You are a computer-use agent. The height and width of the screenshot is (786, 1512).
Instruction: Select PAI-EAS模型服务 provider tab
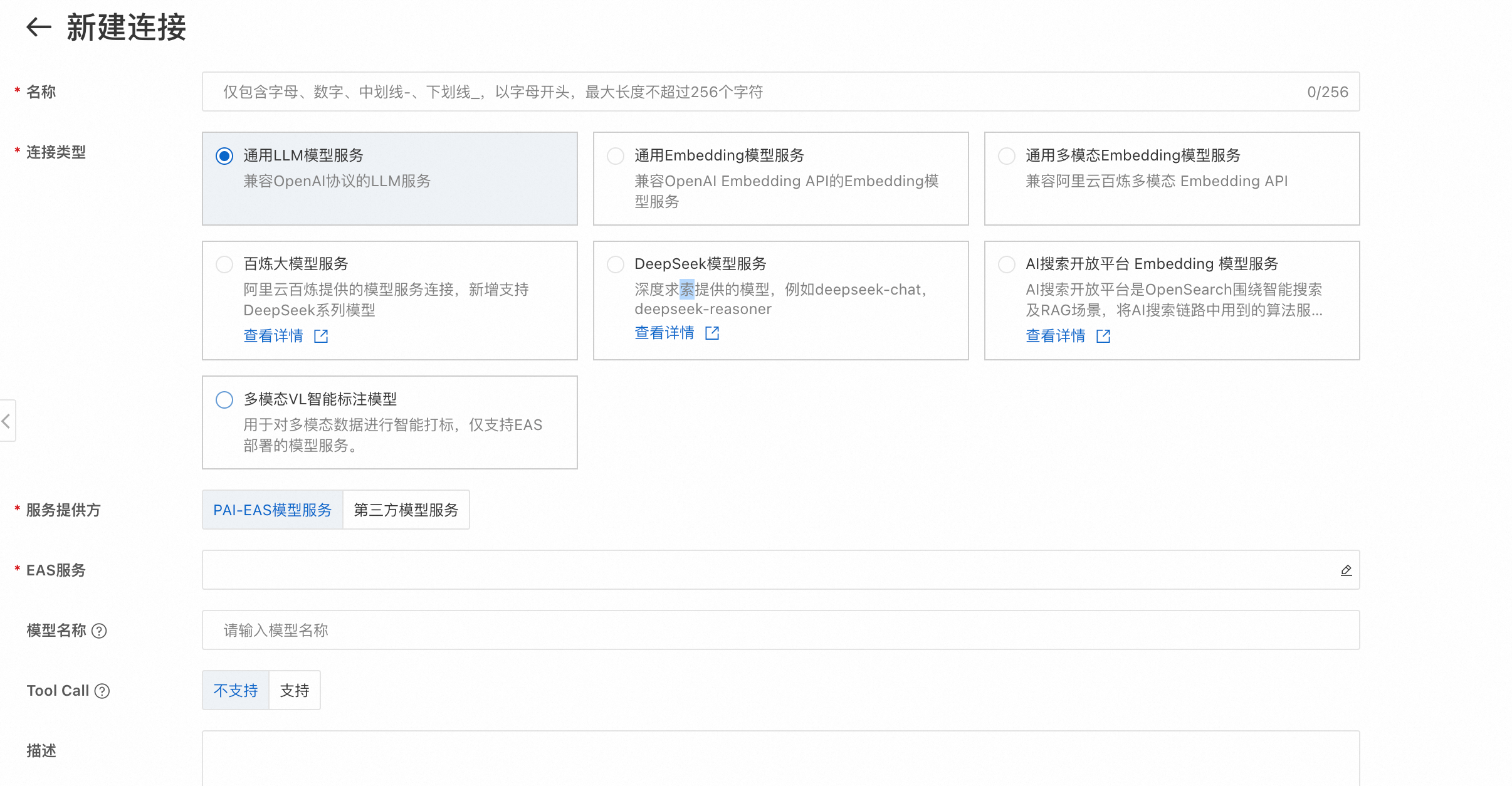(273, 510)
